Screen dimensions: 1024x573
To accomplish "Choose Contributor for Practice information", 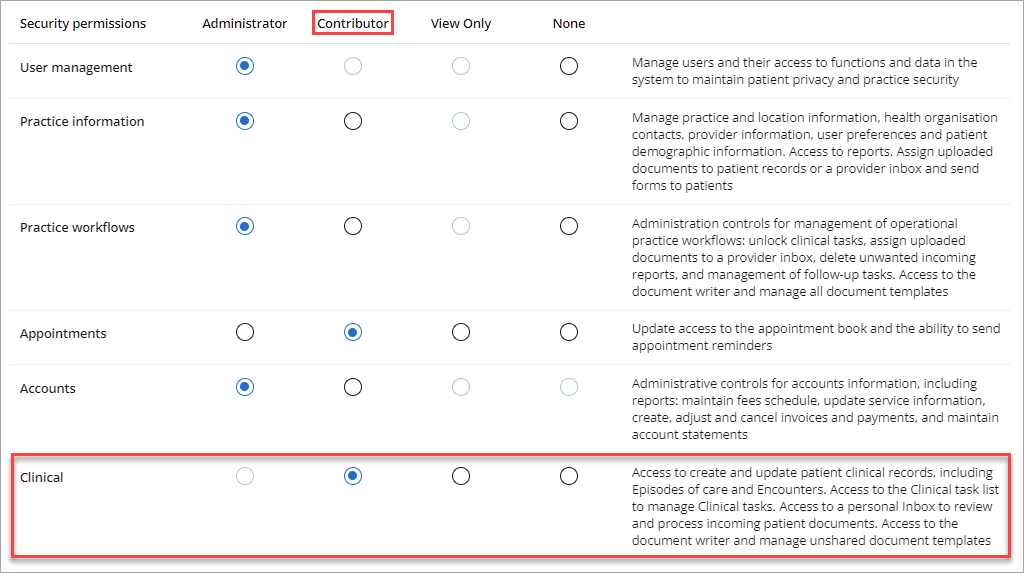I will click(353, 121).
